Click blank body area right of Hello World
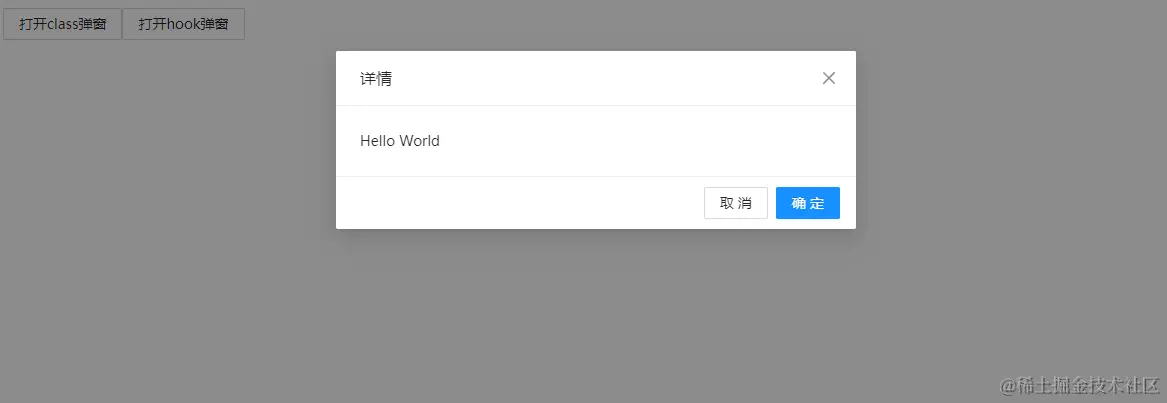The height and width of the screenshot is (403, 1167). click(640, 140)
